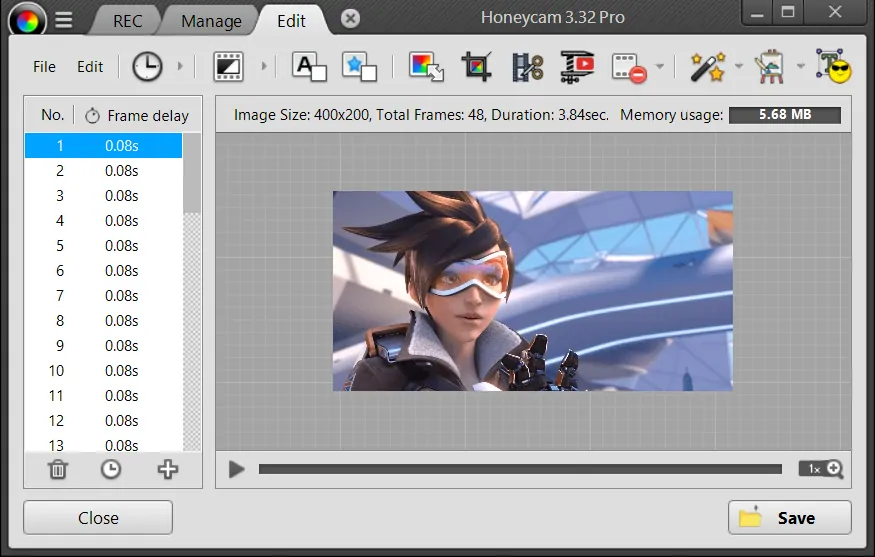This screenshot has height=557, width=875.
Task: Click the delete frames trash icon
Action: [x=59, y=469]
